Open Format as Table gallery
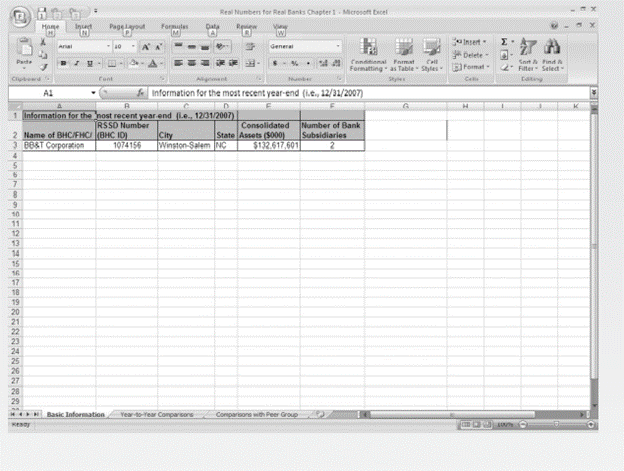 click(404, 55)
